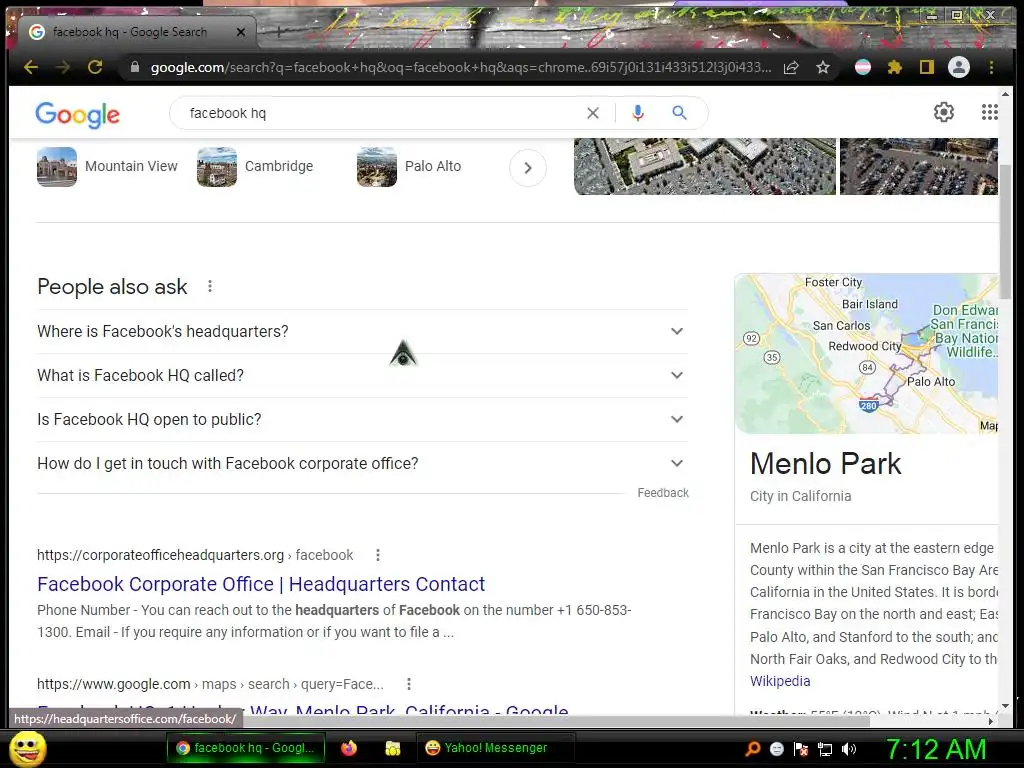
Task: Expand 'Is Facebook HQ open to public?'
Action: coord(362,419)
